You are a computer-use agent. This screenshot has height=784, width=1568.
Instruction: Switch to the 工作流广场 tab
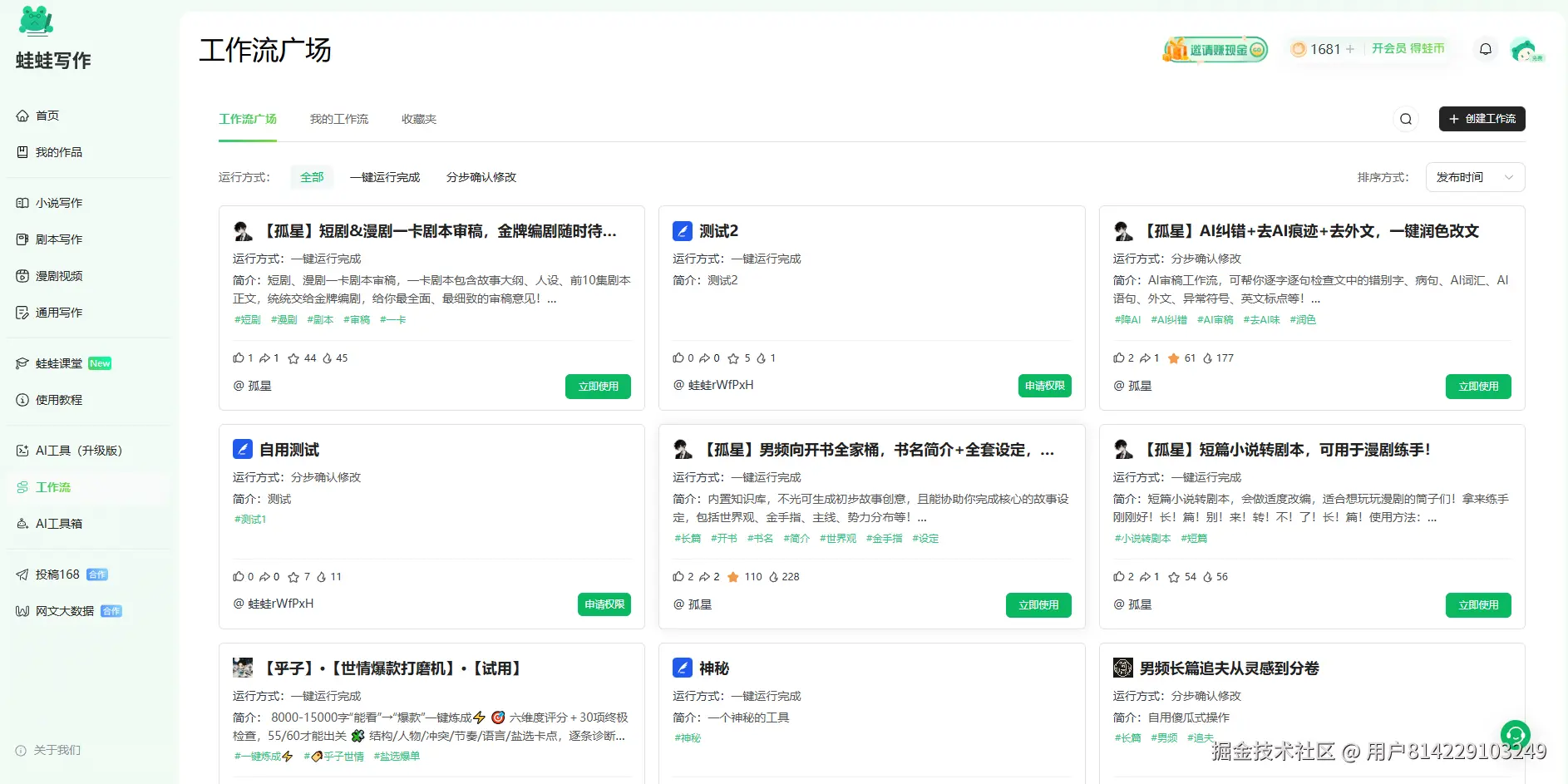coord(248,119)
